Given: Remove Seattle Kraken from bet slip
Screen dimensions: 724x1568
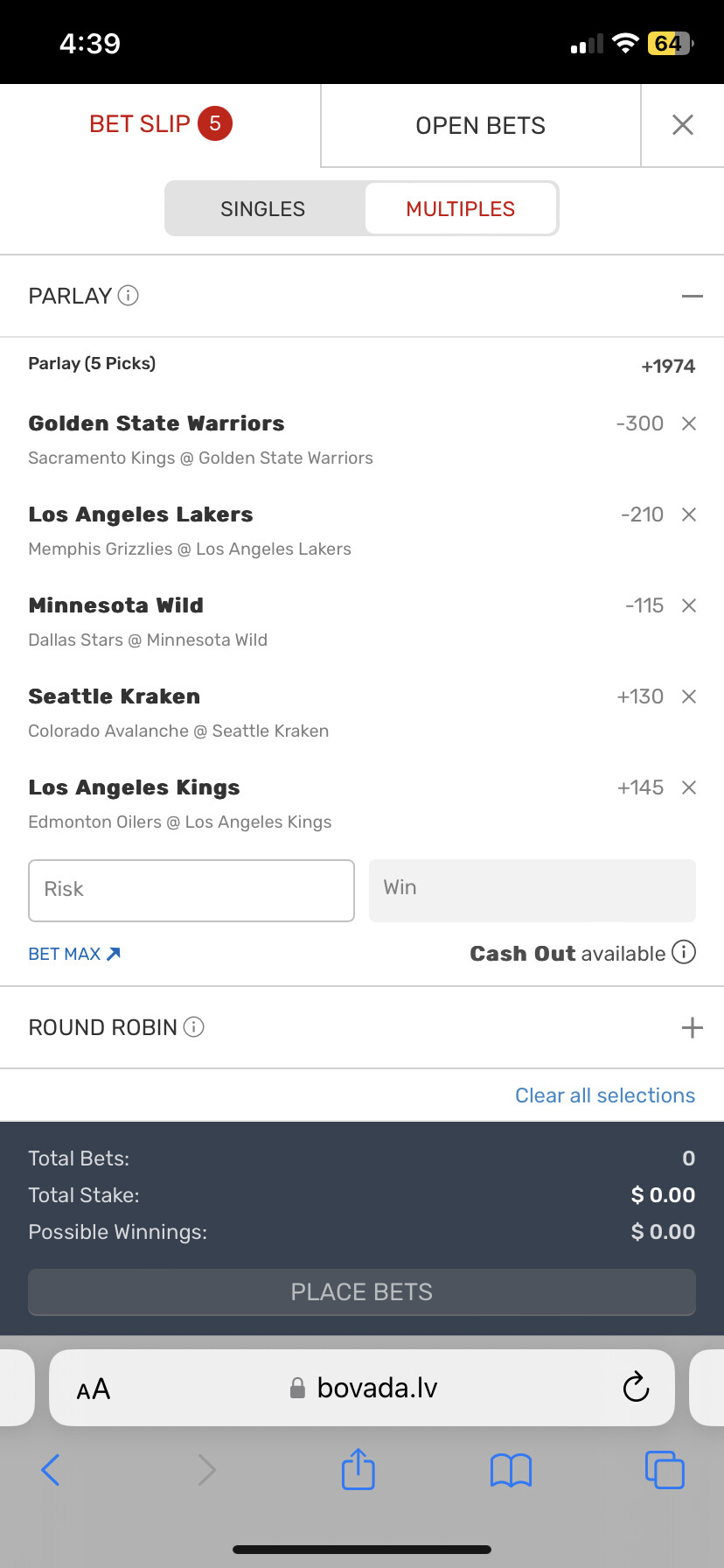Looking at the screenshot, I should click(x=689, y=696).
